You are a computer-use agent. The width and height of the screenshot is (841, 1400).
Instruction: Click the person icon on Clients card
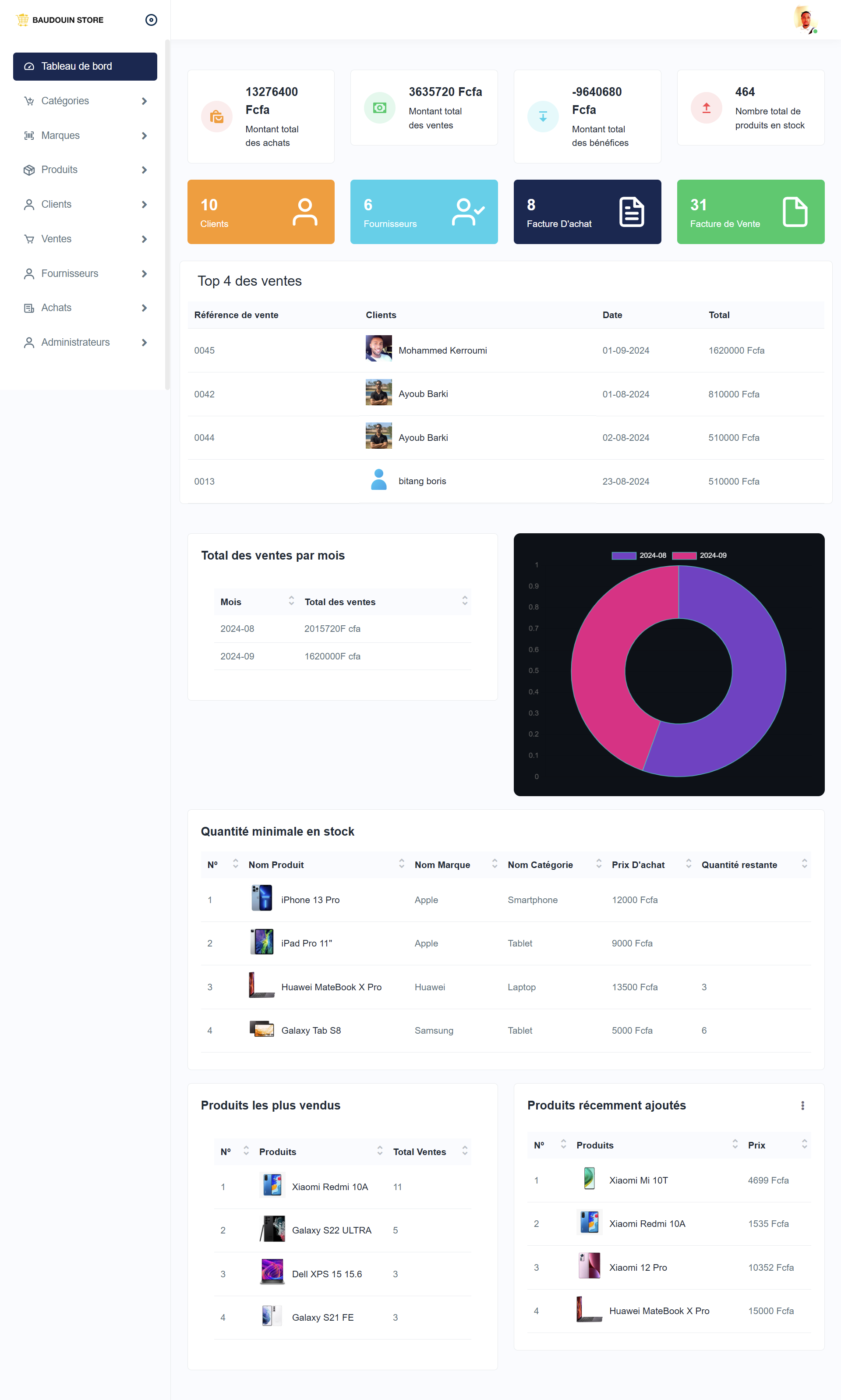click(305, 212)
